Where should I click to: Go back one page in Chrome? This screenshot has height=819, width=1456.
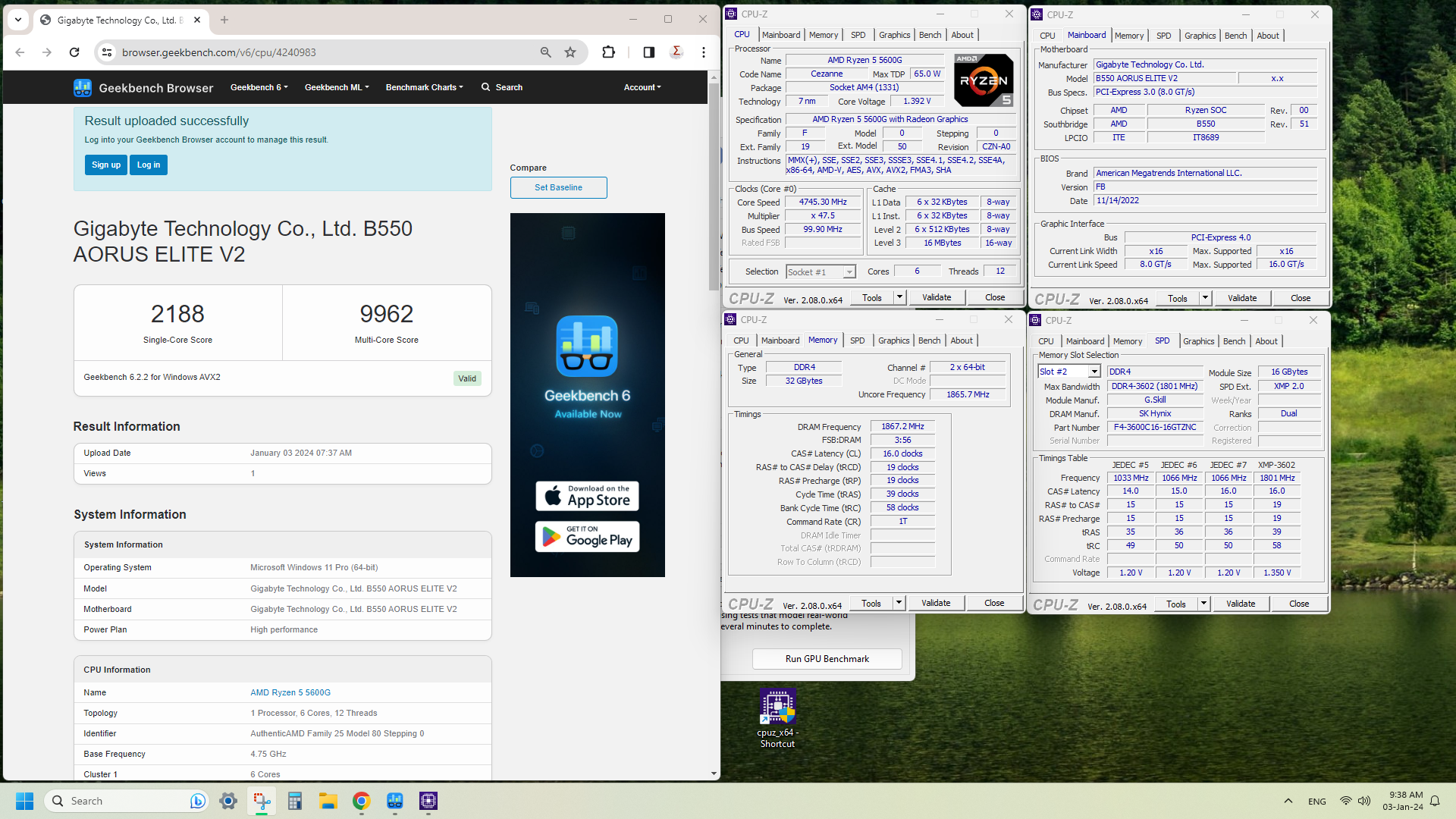point(20,52)
